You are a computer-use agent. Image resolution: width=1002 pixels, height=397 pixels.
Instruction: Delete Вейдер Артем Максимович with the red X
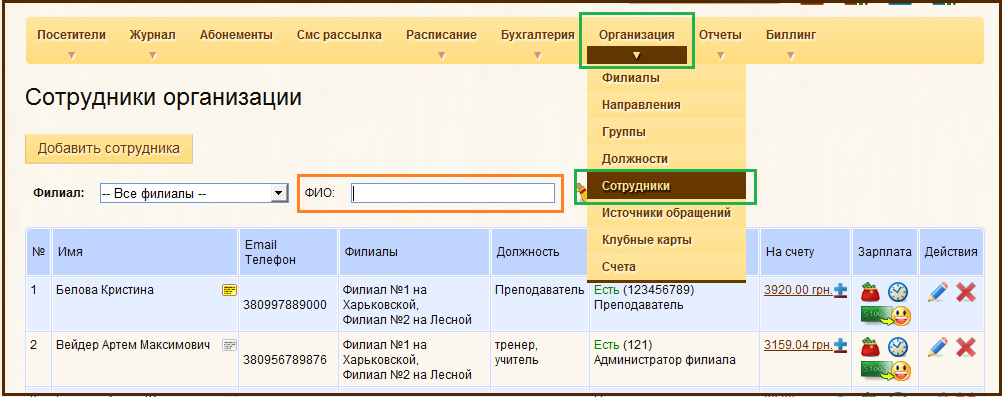pos(966,347)
